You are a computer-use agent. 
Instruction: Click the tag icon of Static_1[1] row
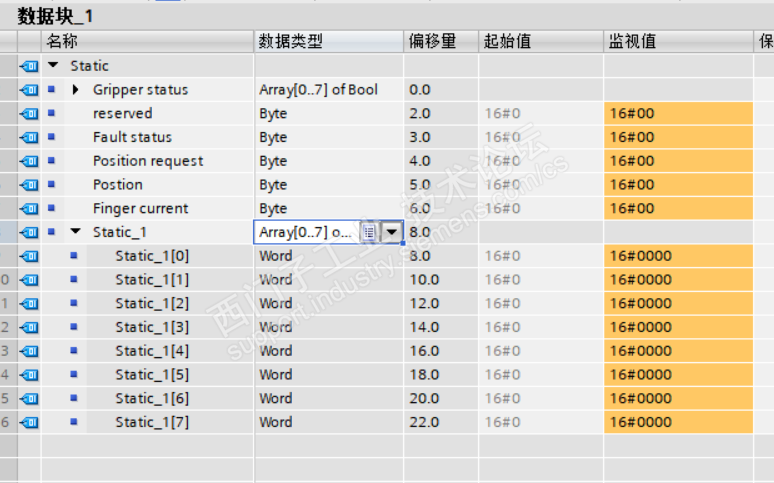[30, 280]
